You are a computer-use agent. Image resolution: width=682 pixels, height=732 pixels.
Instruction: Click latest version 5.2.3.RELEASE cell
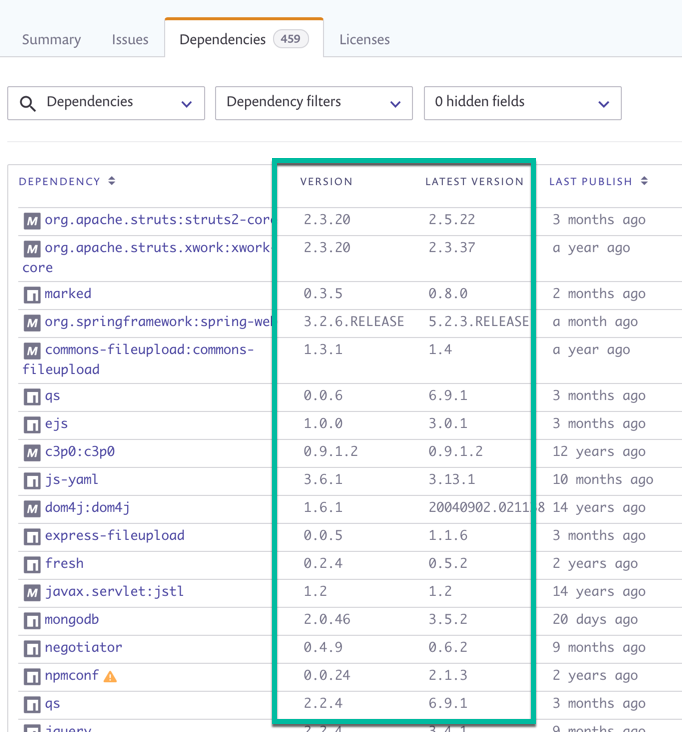click(x=478, y=322)
